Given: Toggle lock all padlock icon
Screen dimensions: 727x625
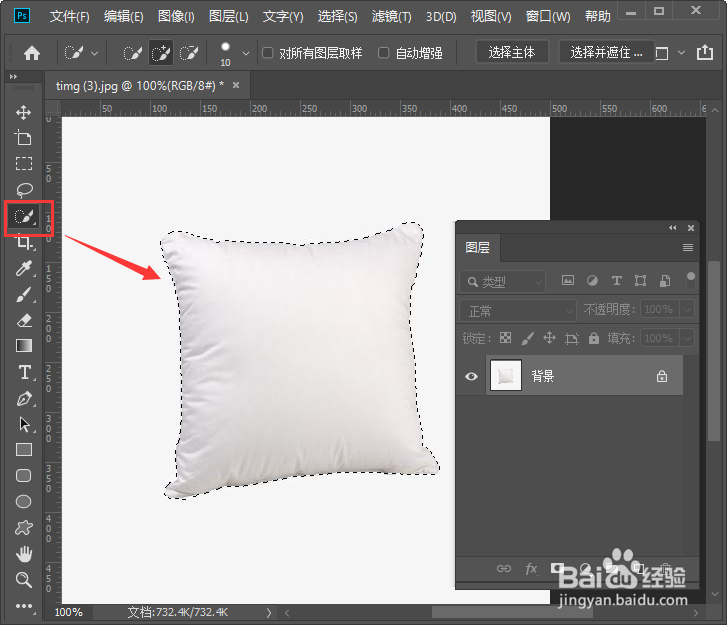Looking at the screenshot, I should tap(594, 338).
